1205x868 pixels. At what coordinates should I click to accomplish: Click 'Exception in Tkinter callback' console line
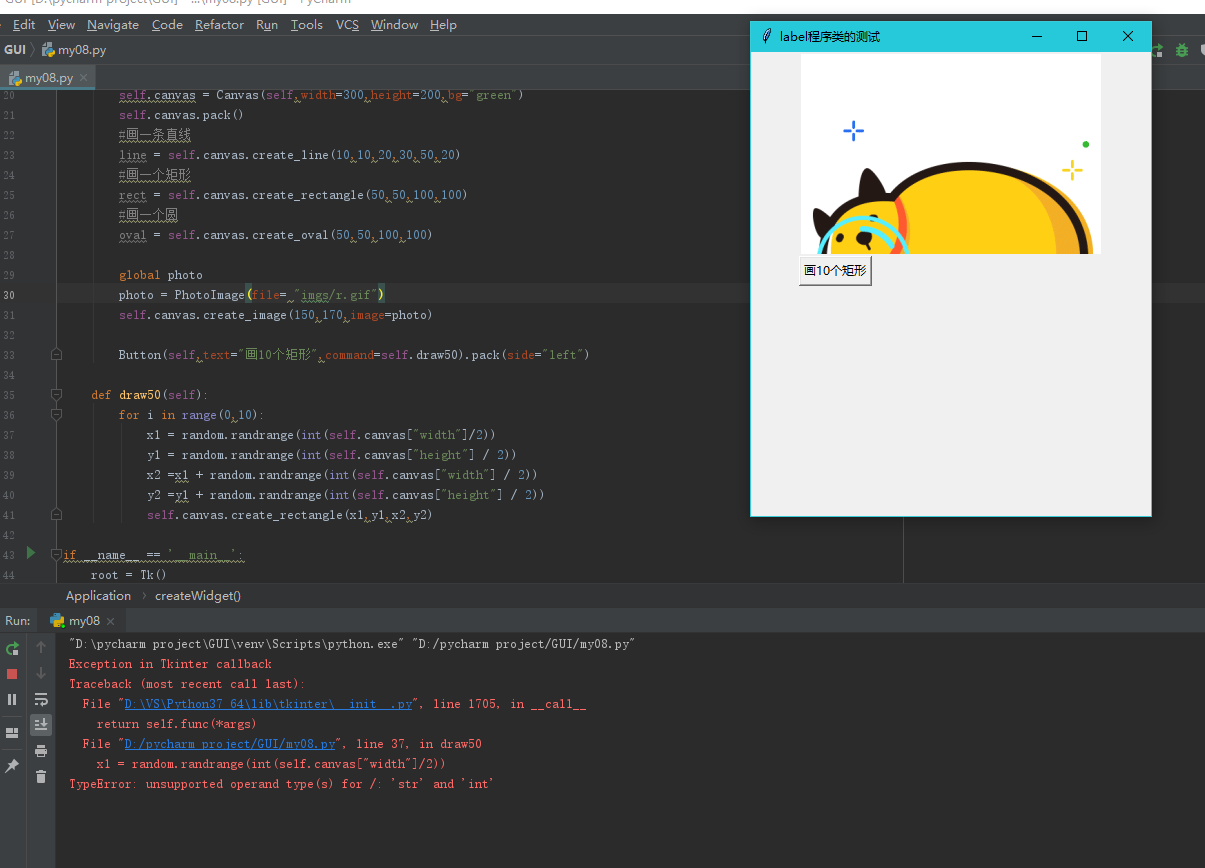(170, 664)
